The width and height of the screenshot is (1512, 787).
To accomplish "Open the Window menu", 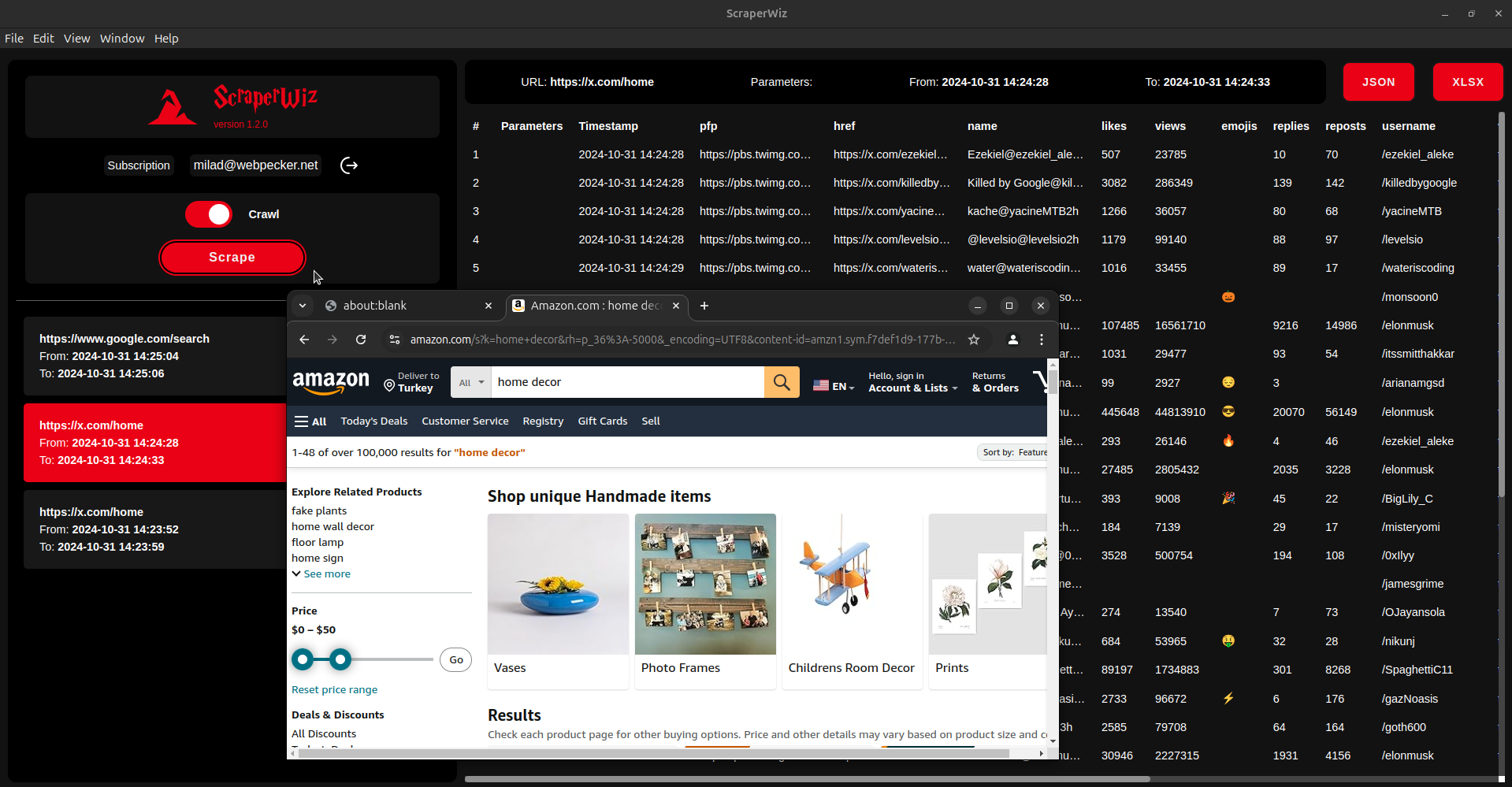I will 122,39.
